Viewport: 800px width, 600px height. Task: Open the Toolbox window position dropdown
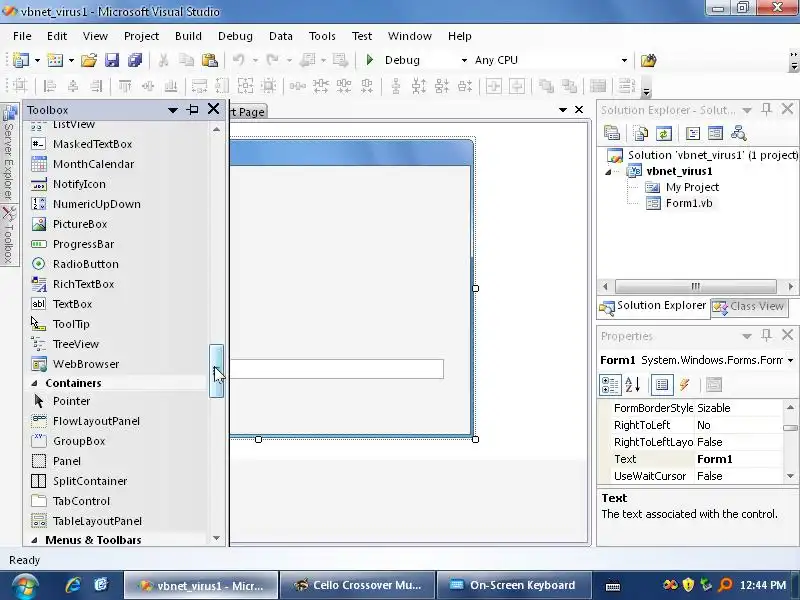point(172,110)
